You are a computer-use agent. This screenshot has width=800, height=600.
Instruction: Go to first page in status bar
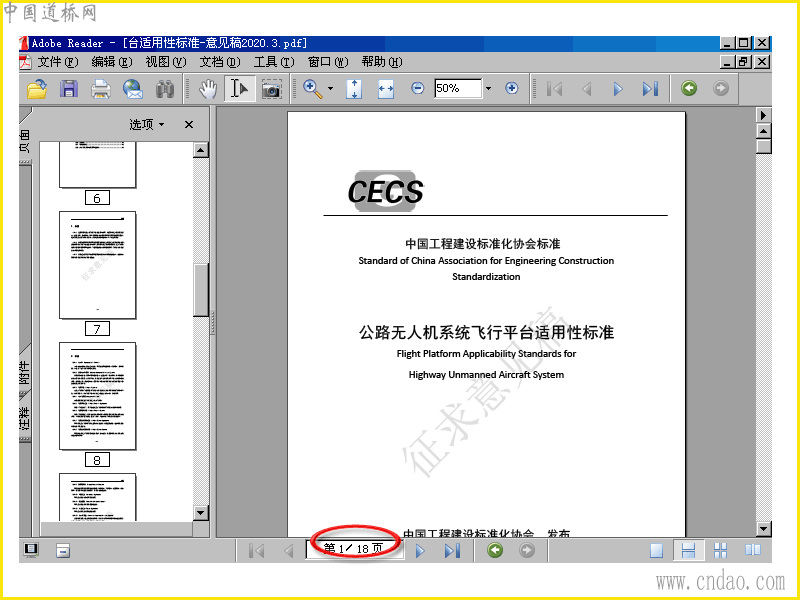point(256,551)
